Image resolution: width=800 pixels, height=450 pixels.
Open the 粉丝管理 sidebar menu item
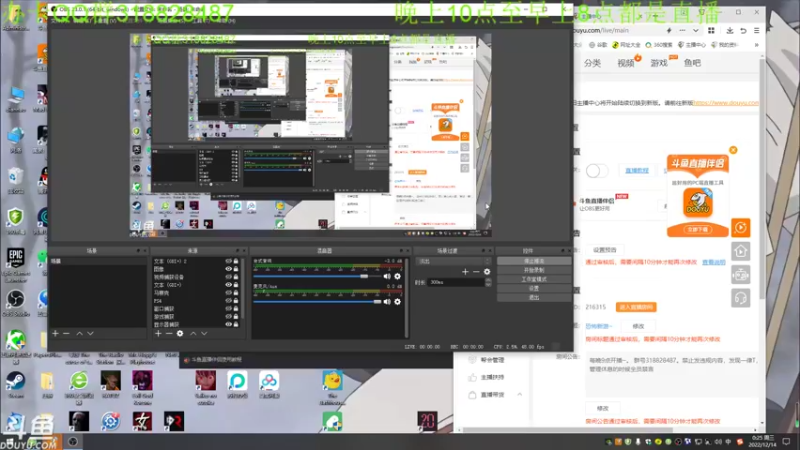492,360
